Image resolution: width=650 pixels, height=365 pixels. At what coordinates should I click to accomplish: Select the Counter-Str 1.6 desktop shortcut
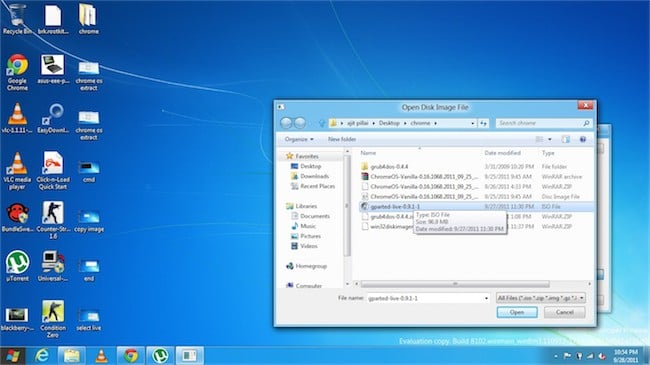53,220
